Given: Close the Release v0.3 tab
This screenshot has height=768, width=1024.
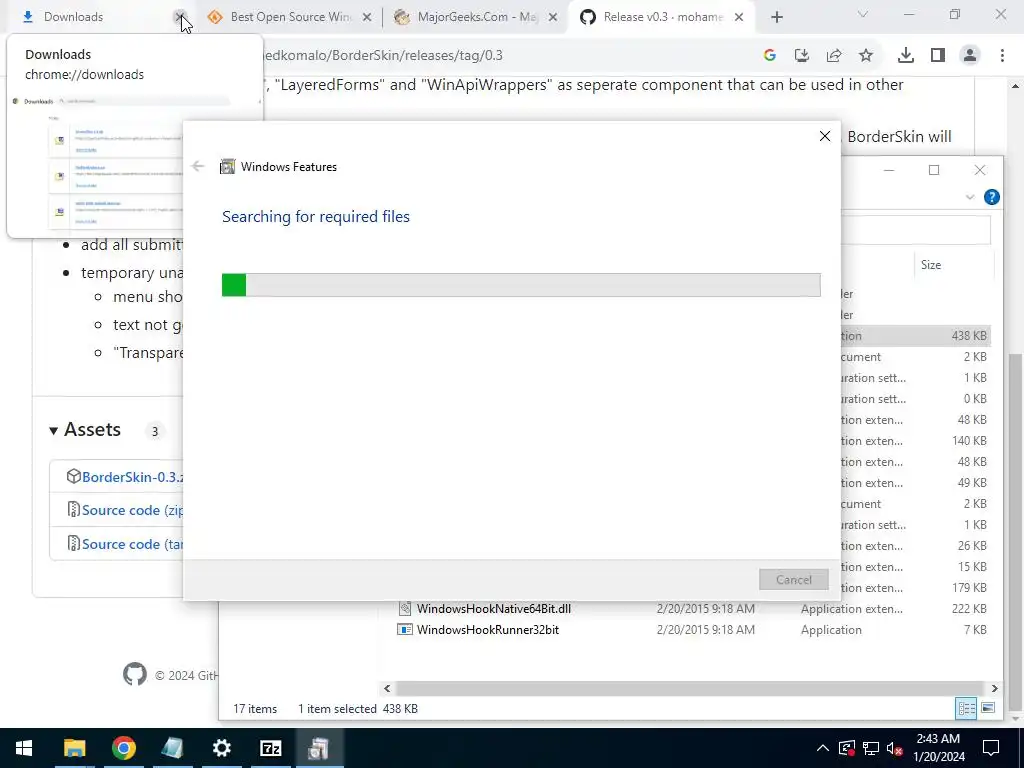Looking at the screenshot, I should tap(739, 17).
